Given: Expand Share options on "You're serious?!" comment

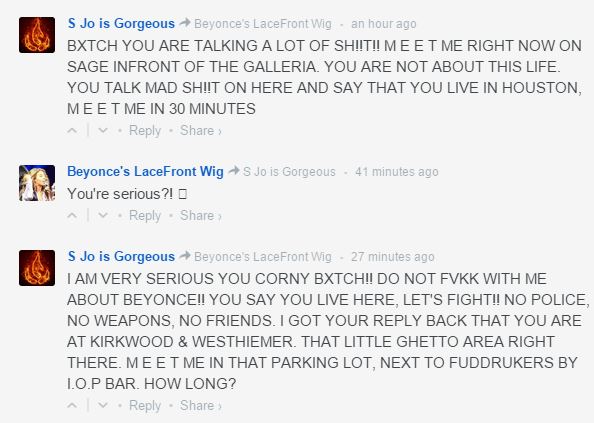Looking at the screenshot, I should pyautogui.click(x=201, y=215).
